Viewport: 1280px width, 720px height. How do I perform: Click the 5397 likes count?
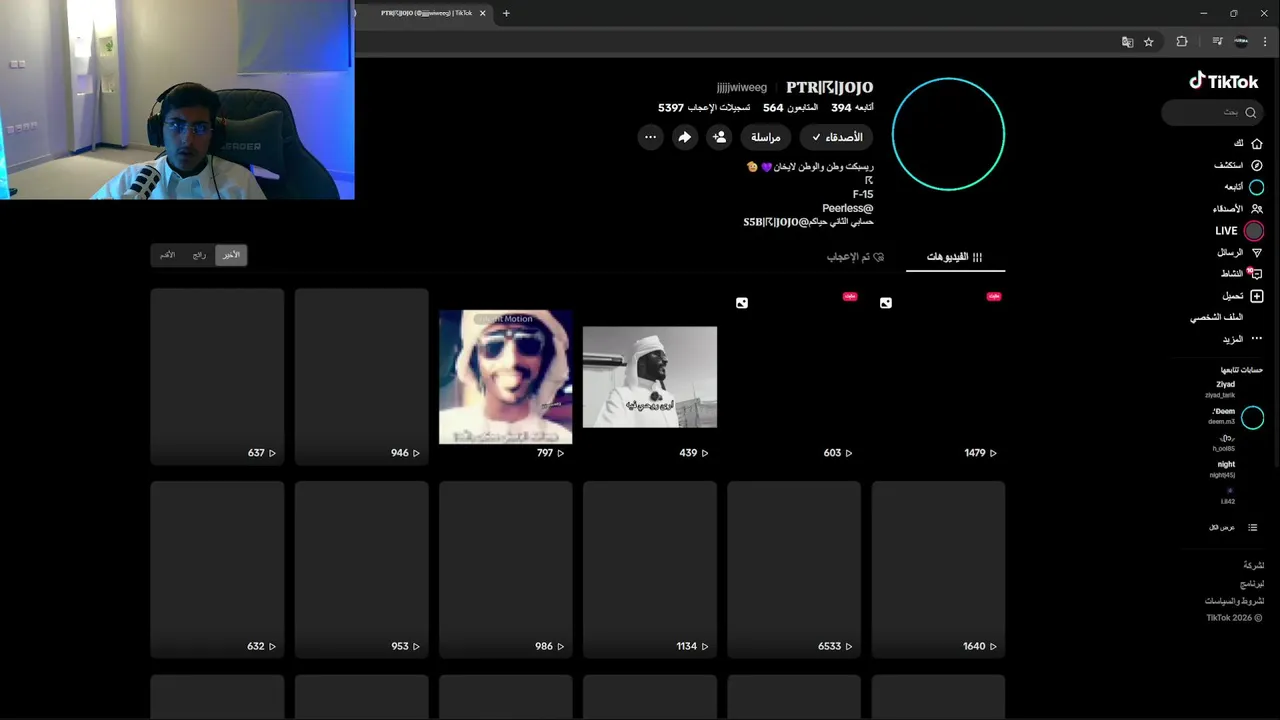coord(704,108)
